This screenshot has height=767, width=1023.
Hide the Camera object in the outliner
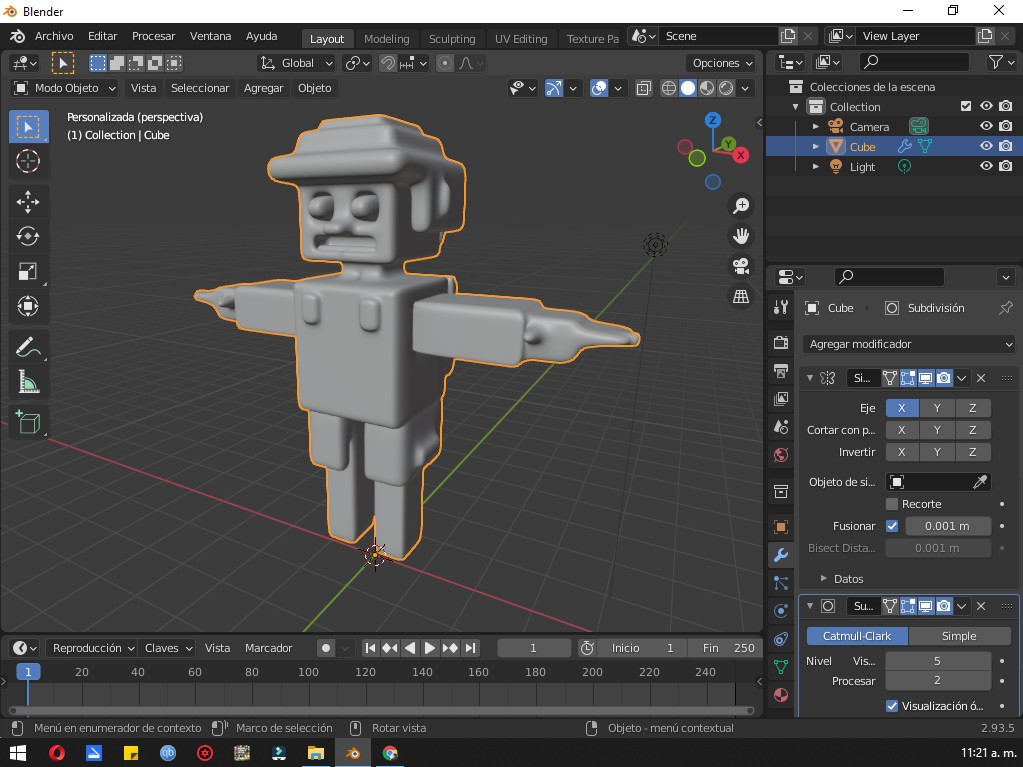click(x=986, y=127)
